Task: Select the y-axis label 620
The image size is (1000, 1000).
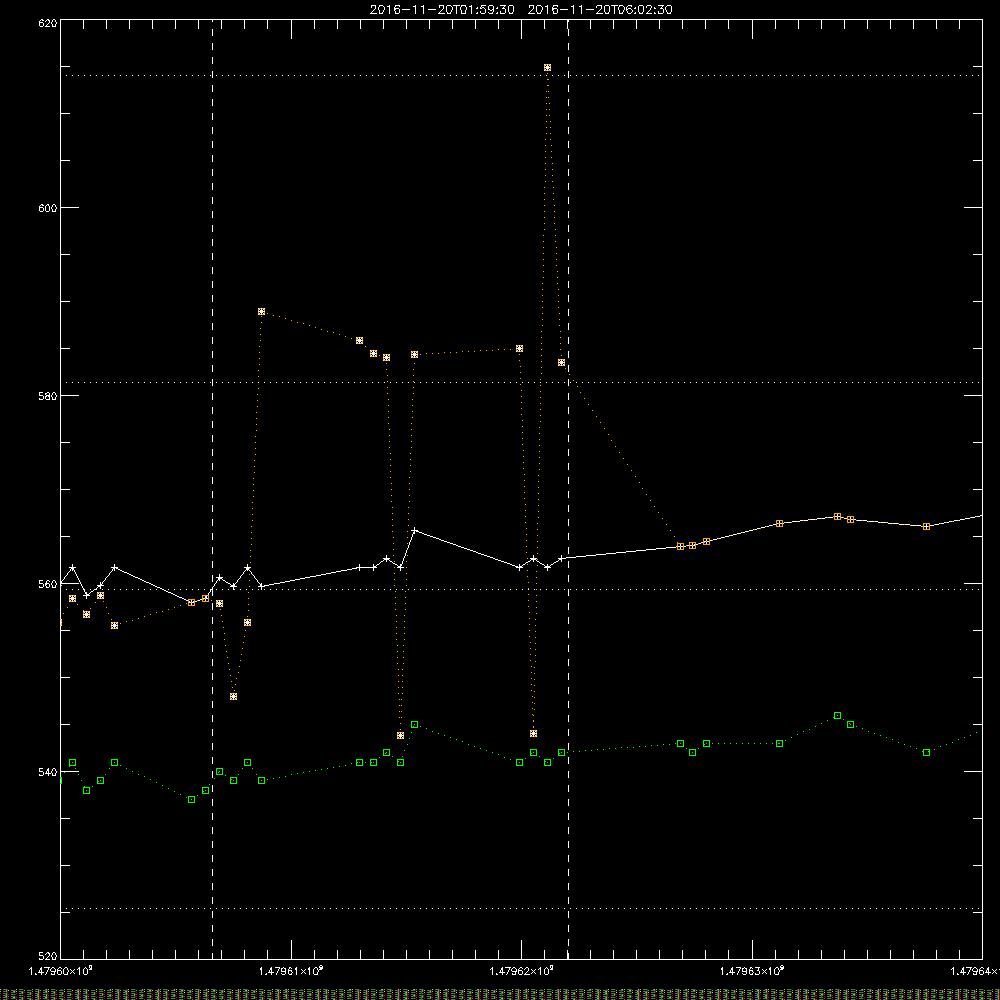Action: tap(48, 24)
